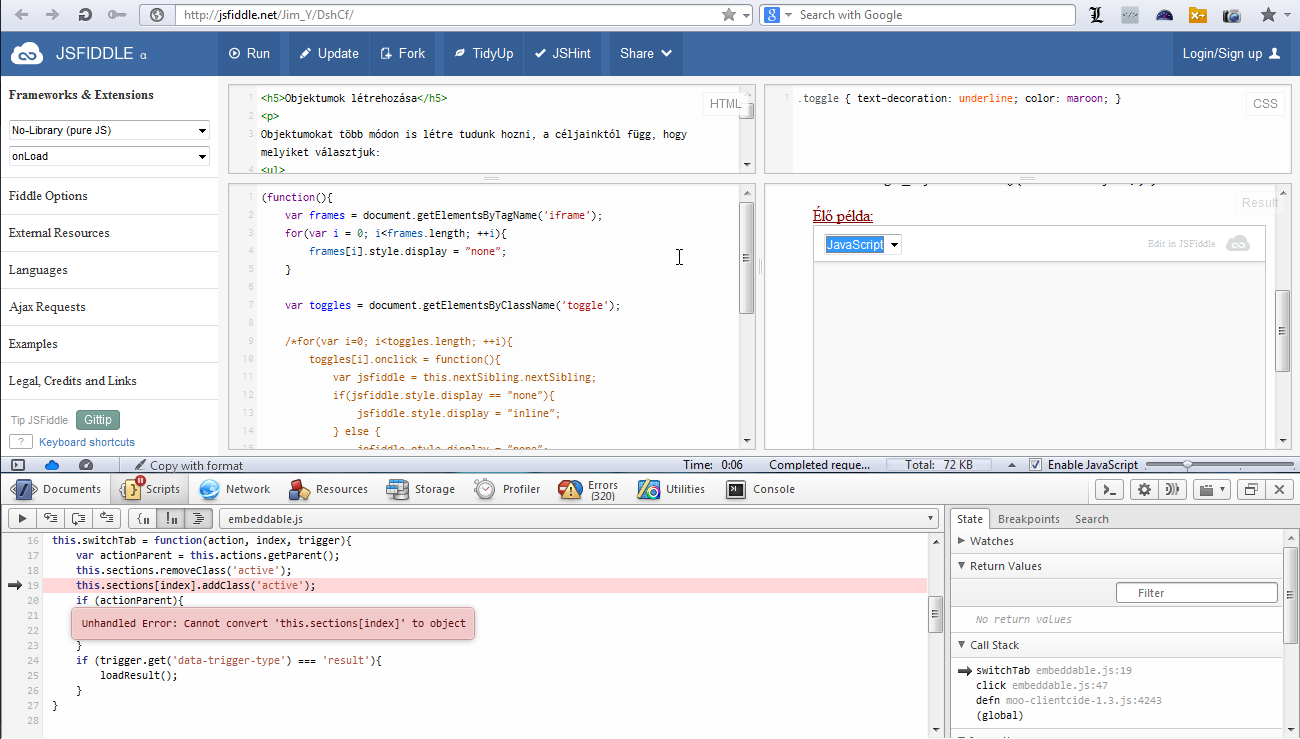
Task: Toggle pretty-print script formatting
Action: 199,518
